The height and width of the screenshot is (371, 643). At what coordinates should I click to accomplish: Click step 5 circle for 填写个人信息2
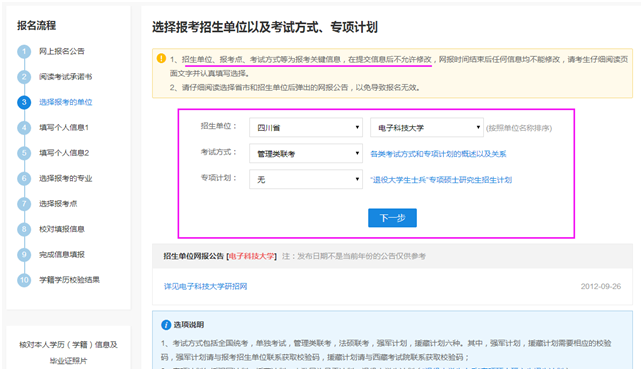coord(24,153)
